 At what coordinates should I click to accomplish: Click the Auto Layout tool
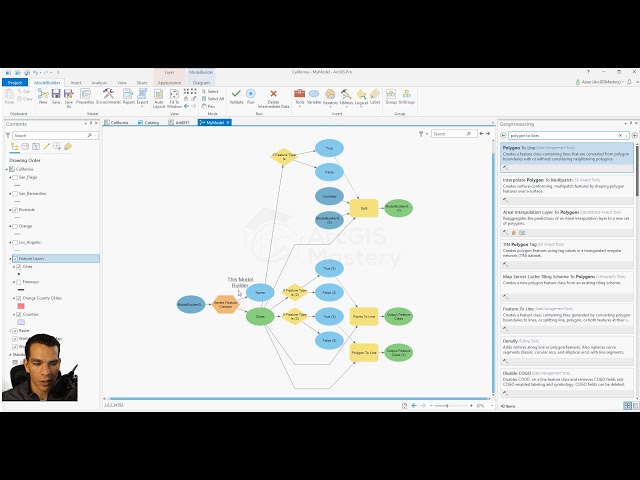coord(159,99)
